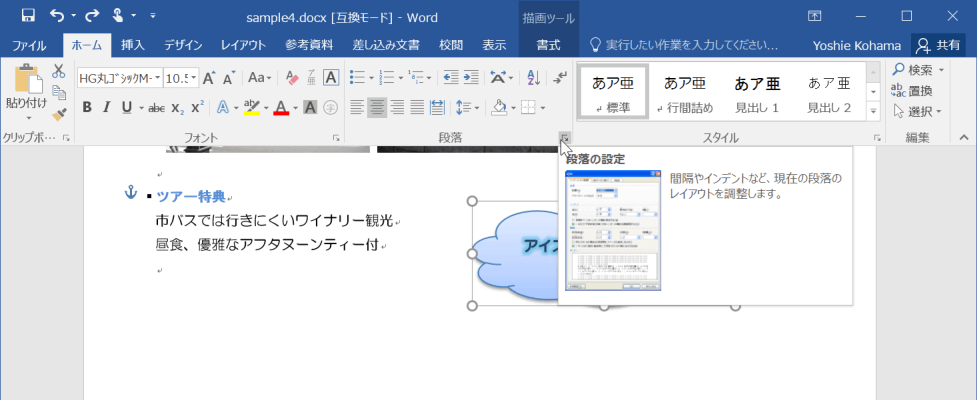Click the 貼り付け paste button
The height and width of the screenshot is (400, 977).
point(26,93)
